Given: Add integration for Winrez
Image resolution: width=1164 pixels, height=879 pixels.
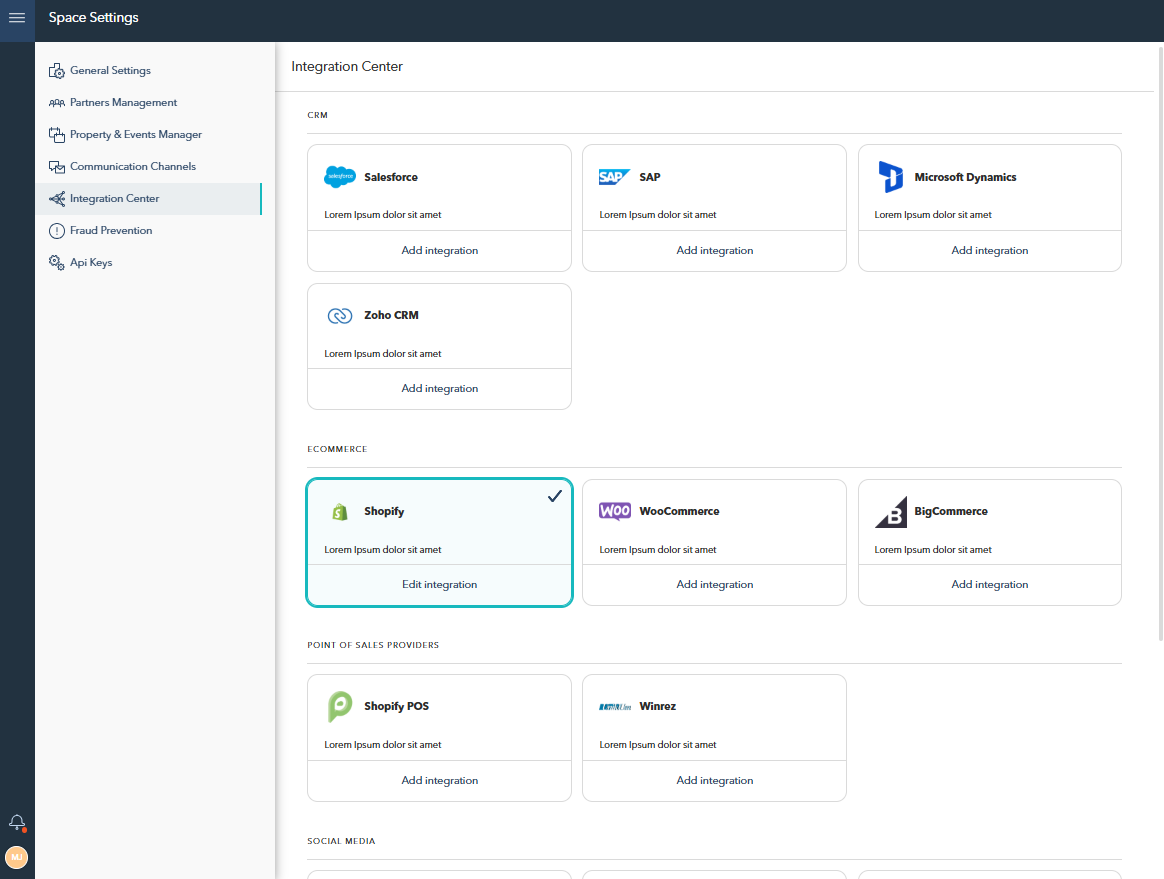Looking at the screenshot, I should click(x=714, y=781).
